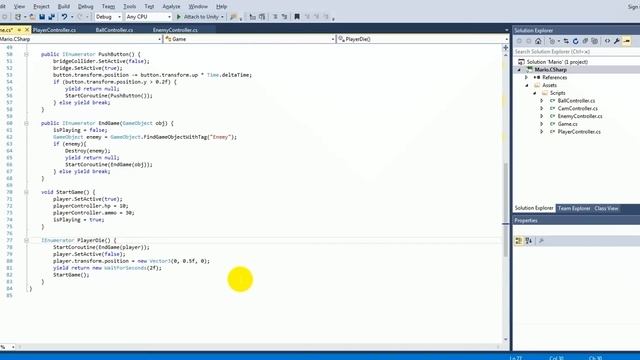
Task: Click the Redo arrow icon
Action: point(80,17)
